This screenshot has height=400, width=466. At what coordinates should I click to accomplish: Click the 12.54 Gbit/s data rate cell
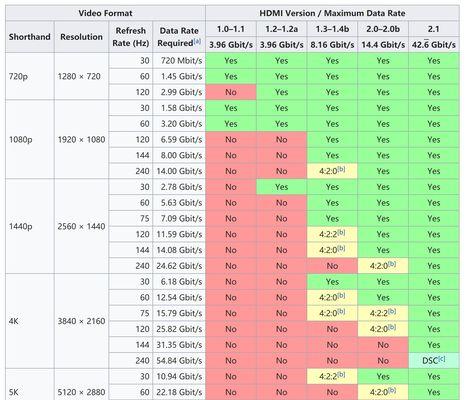(179, 297)
